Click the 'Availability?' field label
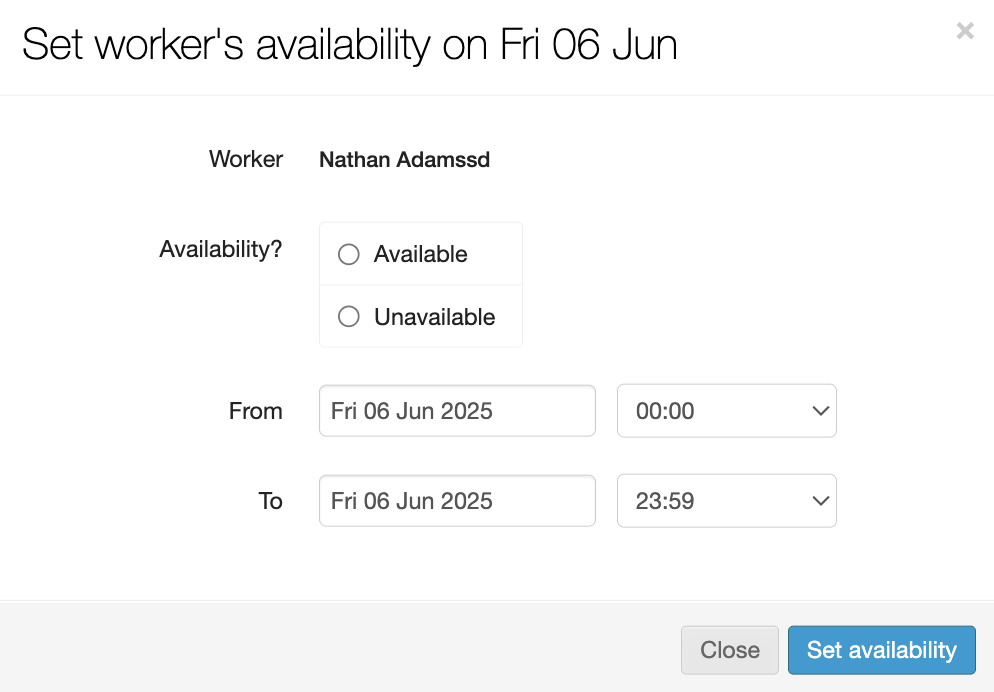This screenshot has height=692, width=994. point(220,249)
